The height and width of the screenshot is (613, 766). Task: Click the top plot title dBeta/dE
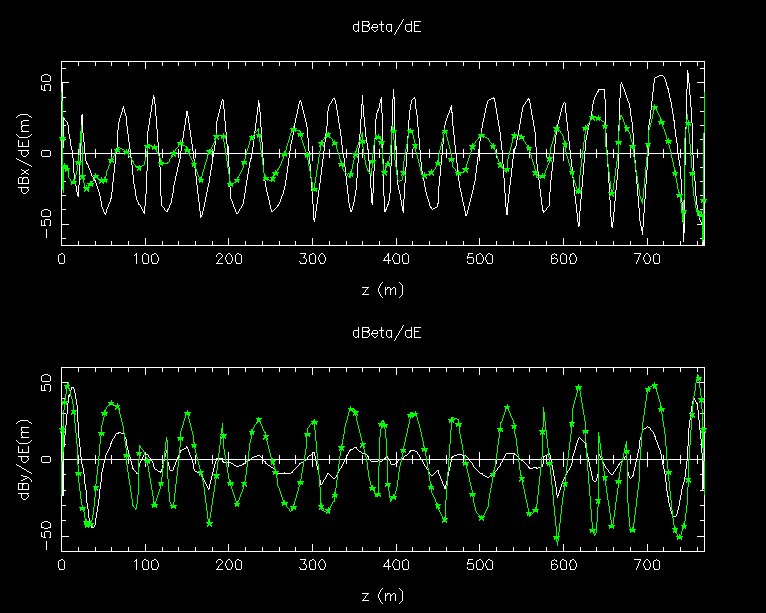click(x=385, y=27)
